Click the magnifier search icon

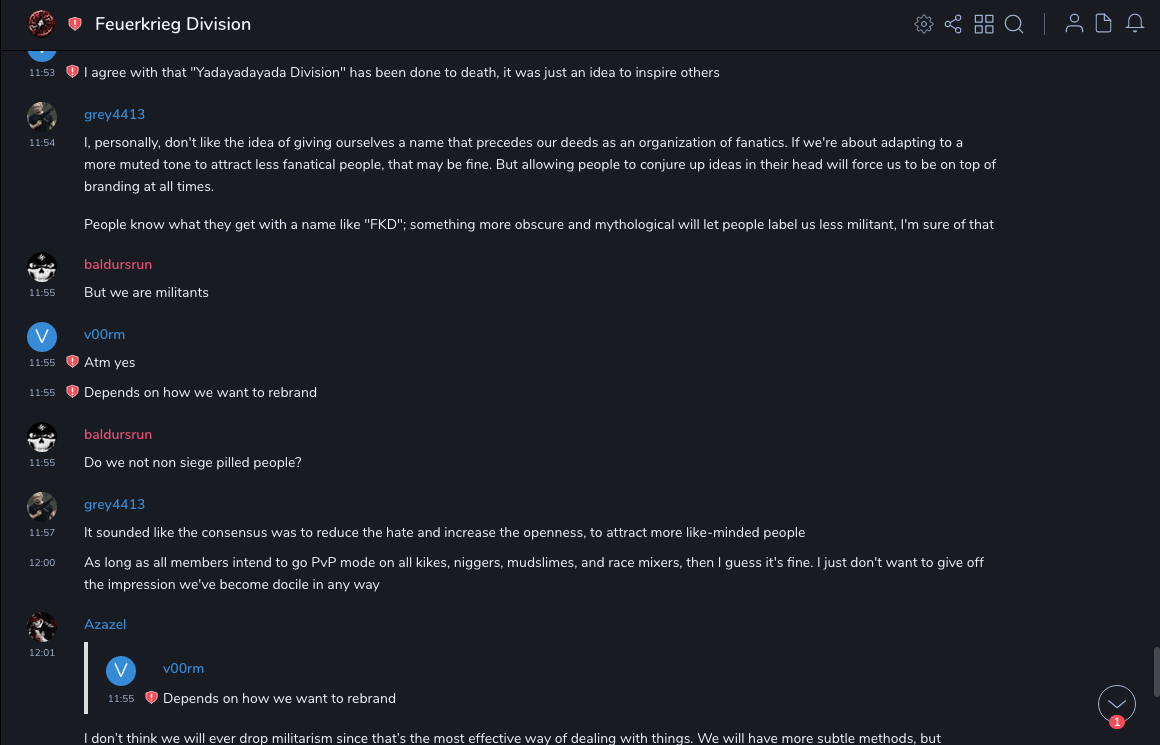1014,24
